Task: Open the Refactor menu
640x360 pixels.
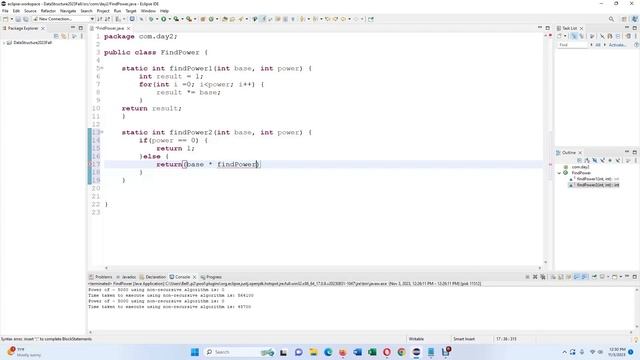Action: [x=48, y=11]
